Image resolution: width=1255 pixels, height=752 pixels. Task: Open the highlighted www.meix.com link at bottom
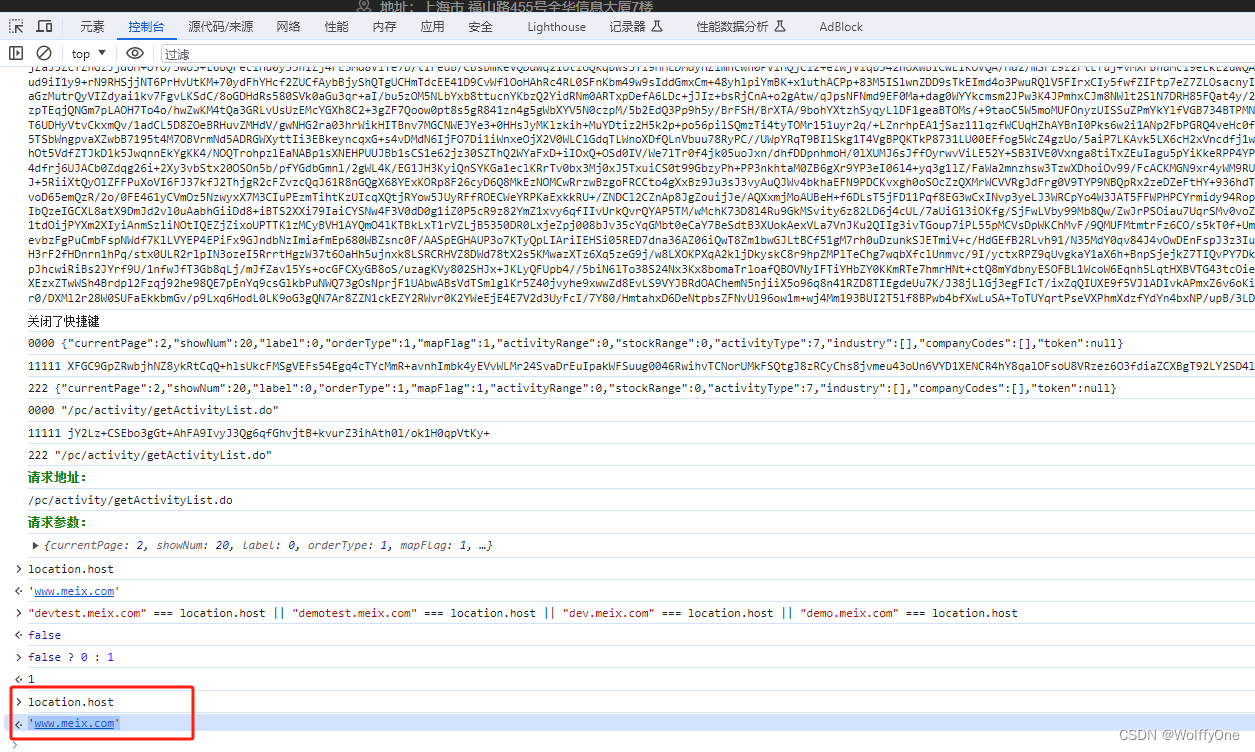(74, 723)
